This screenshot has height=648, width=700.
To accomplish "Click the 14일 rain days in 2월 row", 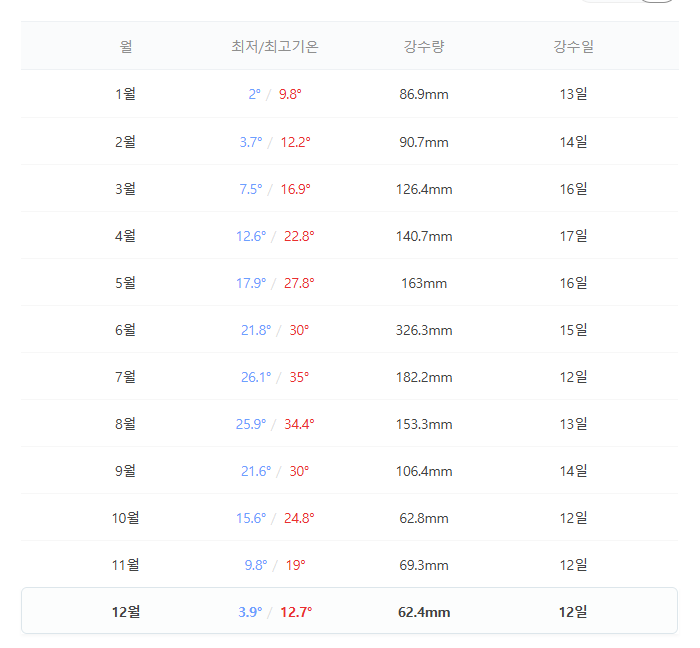I will (x=573, y=142).
